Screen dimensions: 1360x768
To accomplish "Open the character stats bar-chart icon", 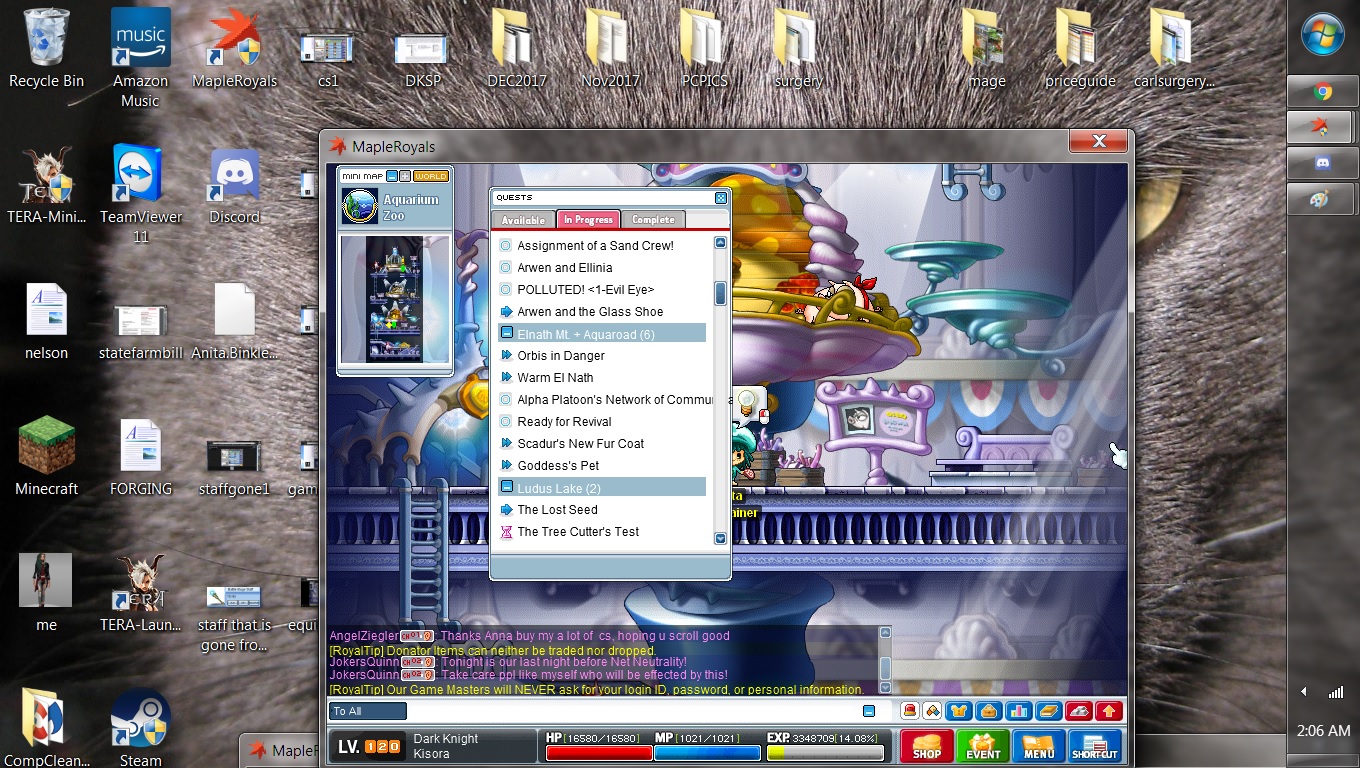I will [1019, 711].
